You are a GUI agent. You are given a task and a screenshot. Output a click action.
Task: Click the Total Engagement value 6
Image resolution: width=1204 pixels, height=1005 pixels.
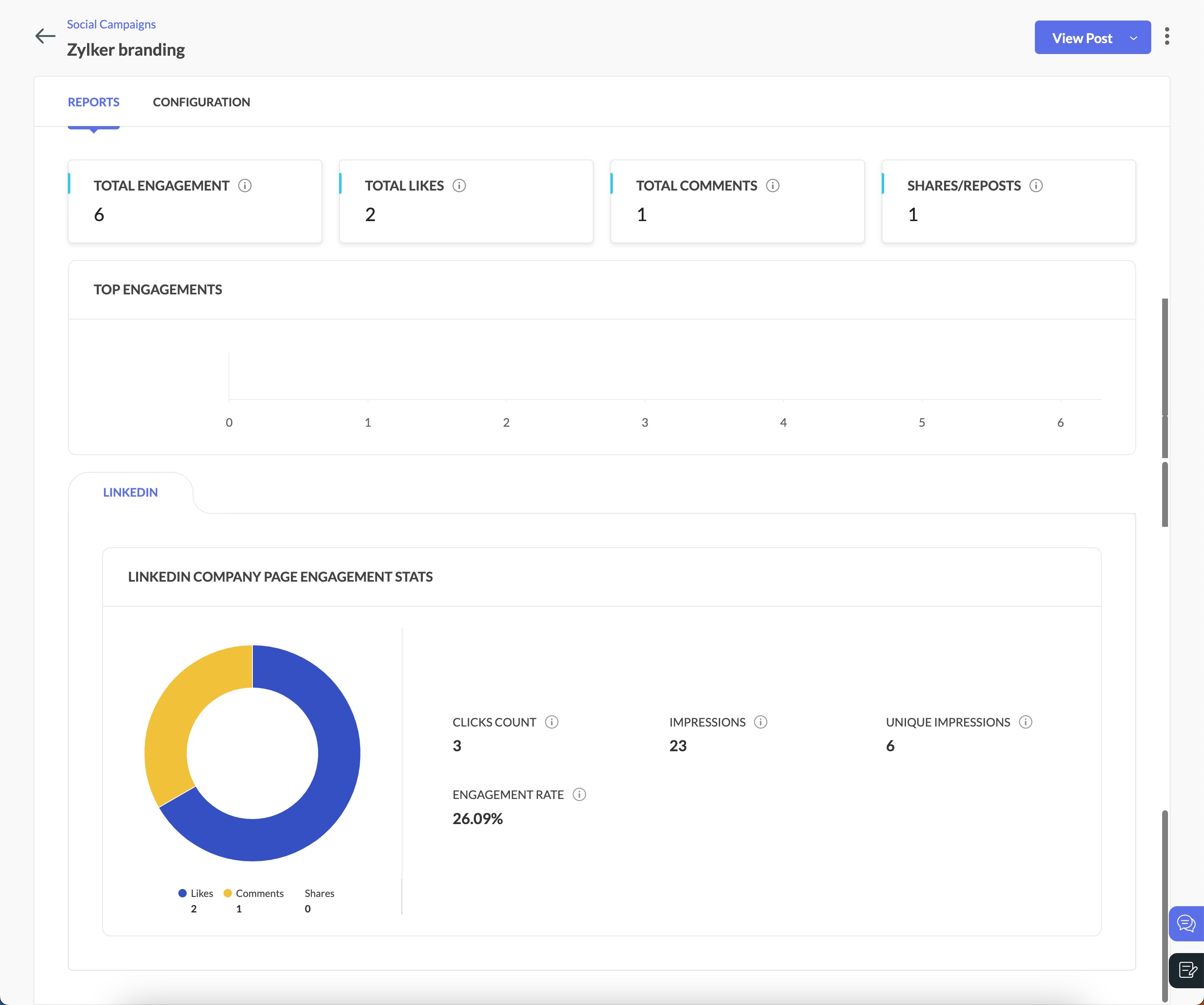click(99, 214)
